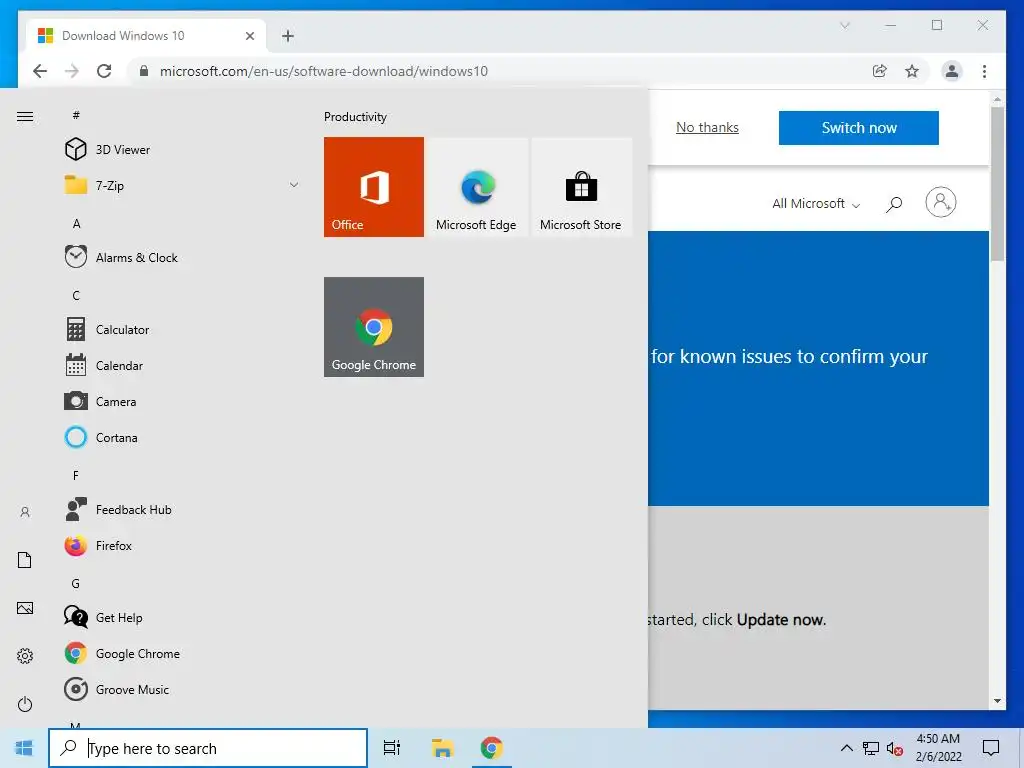Open the 7-Zip folder entry

coord(183,185)
